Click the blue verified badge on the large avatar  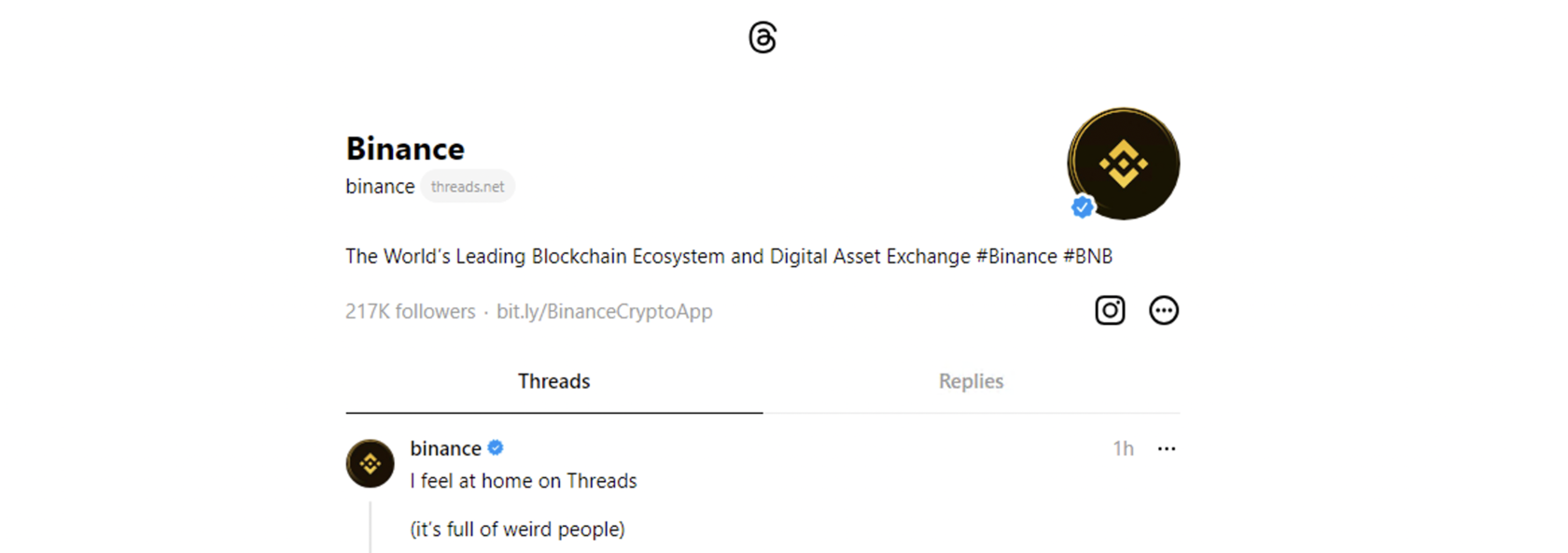pos(1083,206)
